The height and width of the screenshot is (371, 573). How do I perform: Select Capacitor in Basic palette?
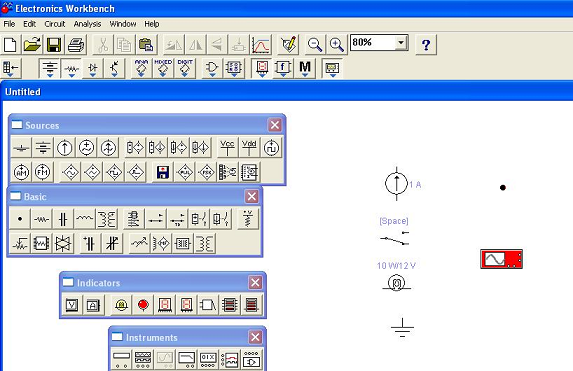[x=63, y=219]
